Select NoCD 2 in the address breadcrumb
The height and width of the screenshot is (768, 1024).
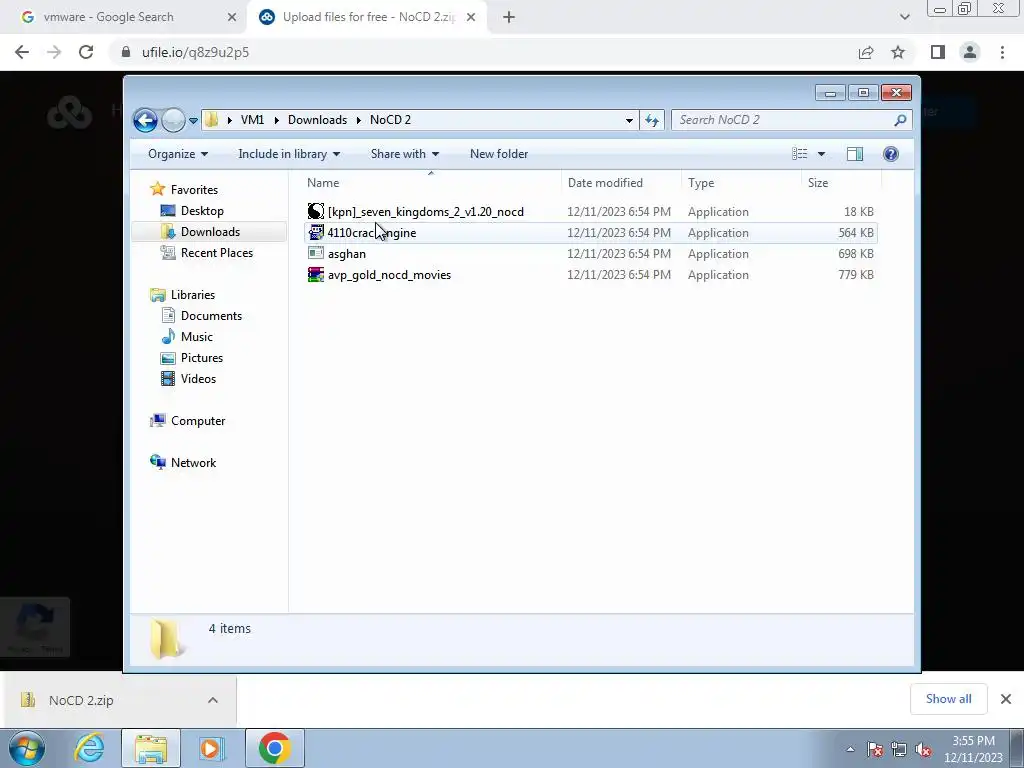point(390,120)
